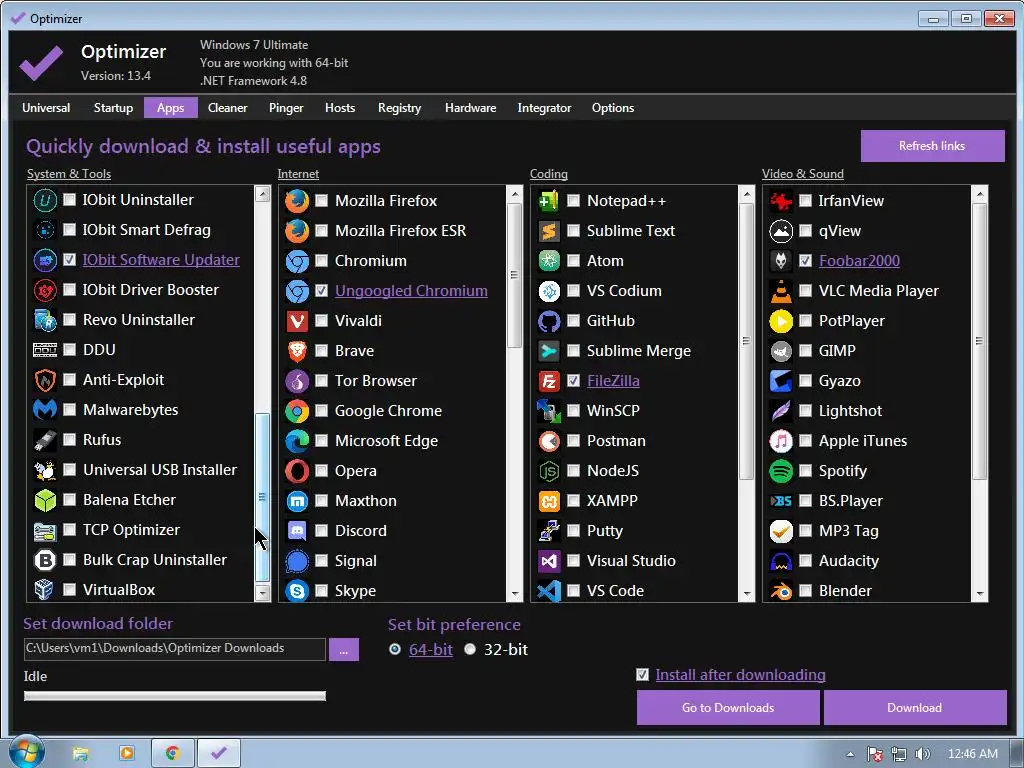Go to the Options tab
Image resolution: width=1024 pixels, height=768 pixels.
[613, 108]
